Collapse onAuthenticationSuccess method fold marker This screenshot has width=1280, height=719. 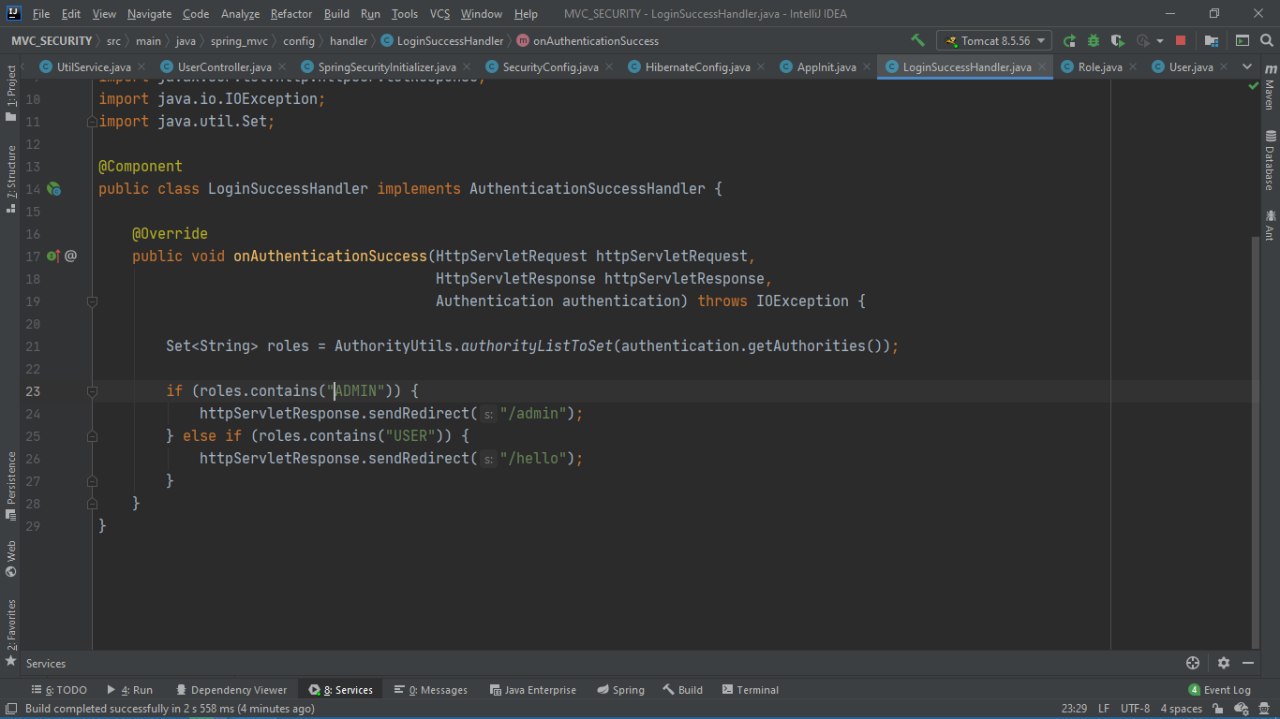(x=91, y=301)
